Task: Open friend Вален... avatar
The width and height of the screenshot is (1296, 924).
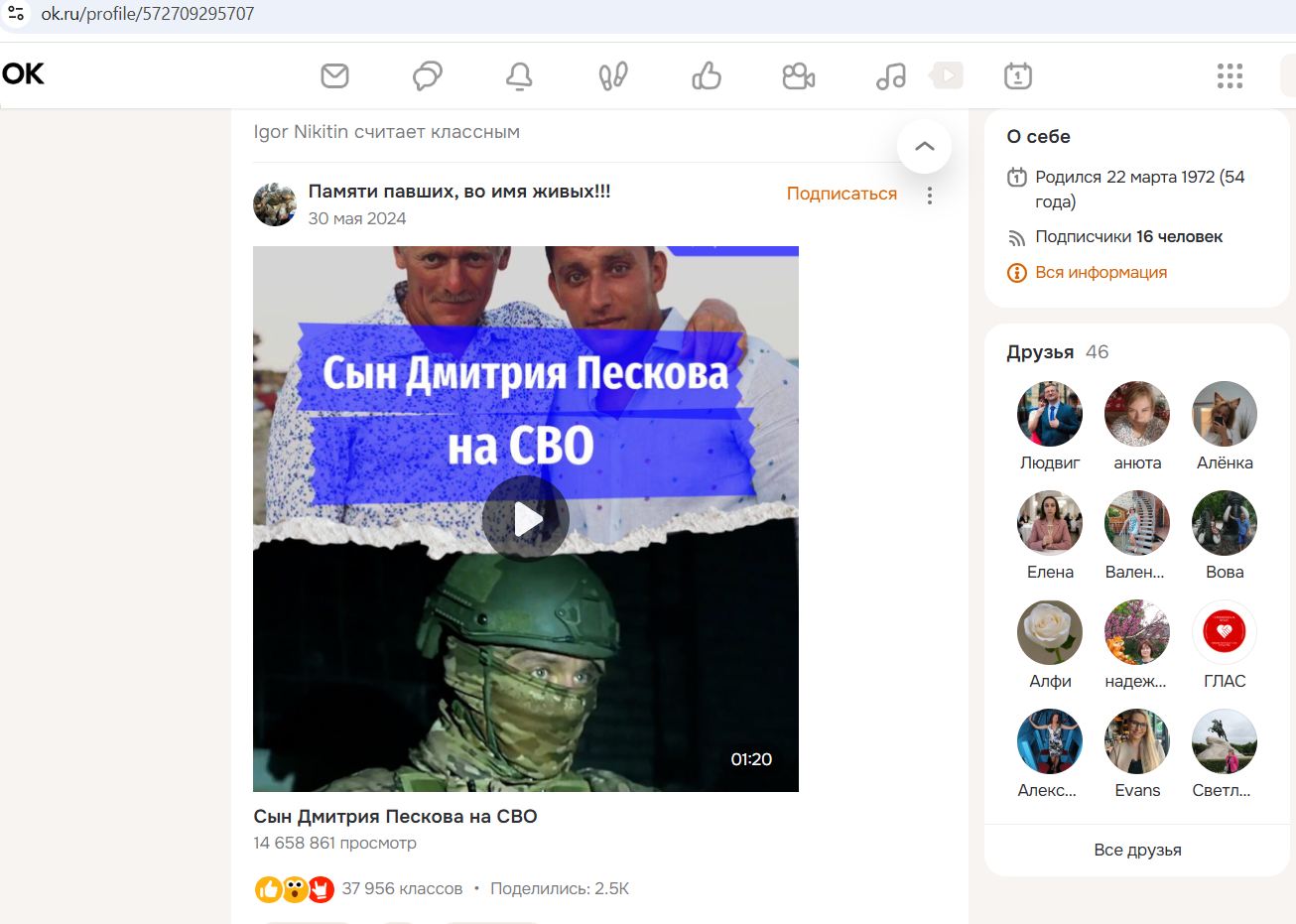Action: click(x=1137, y=523)
